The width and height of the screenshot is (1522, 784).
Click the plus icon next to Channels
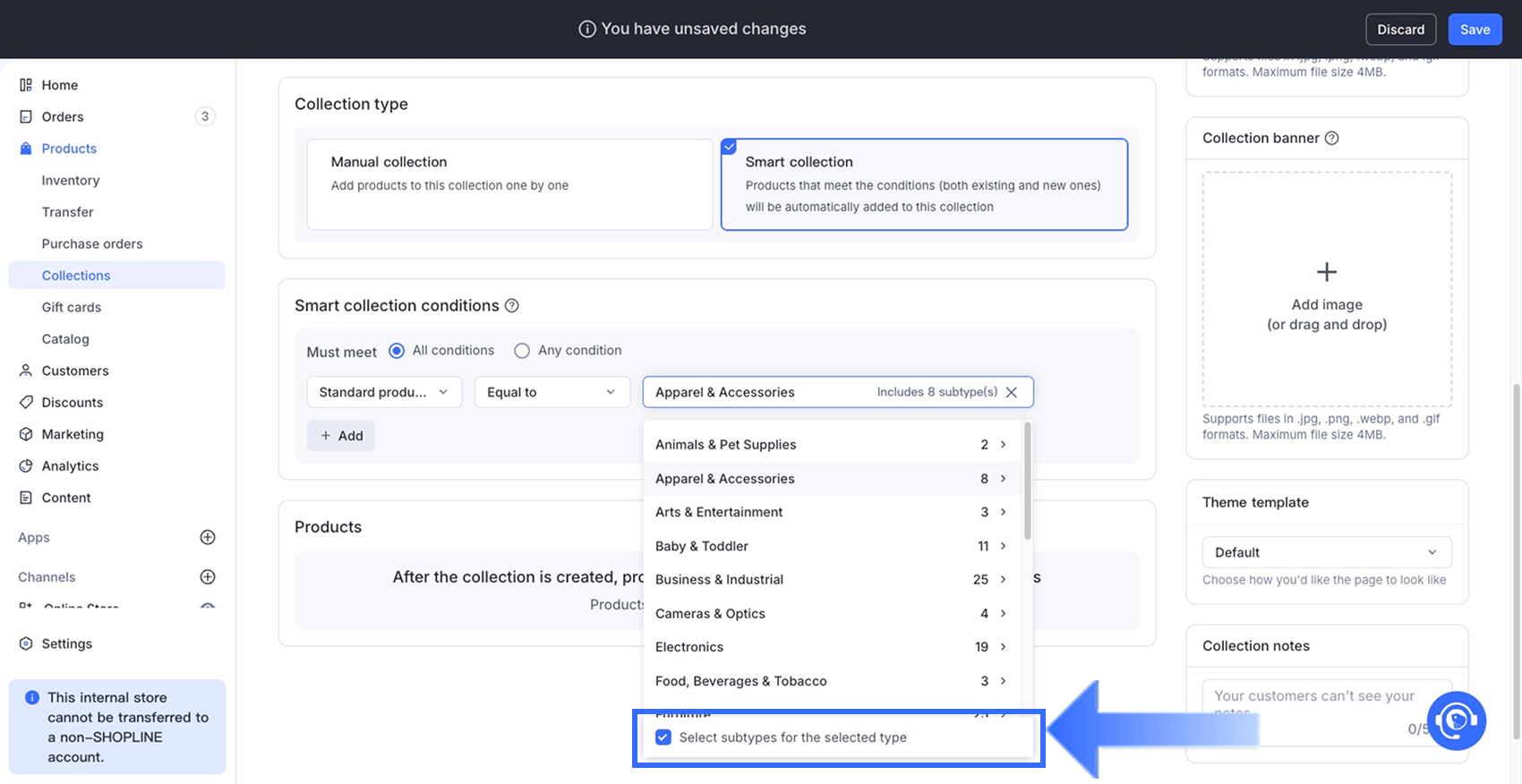click(x=208, y=577)
